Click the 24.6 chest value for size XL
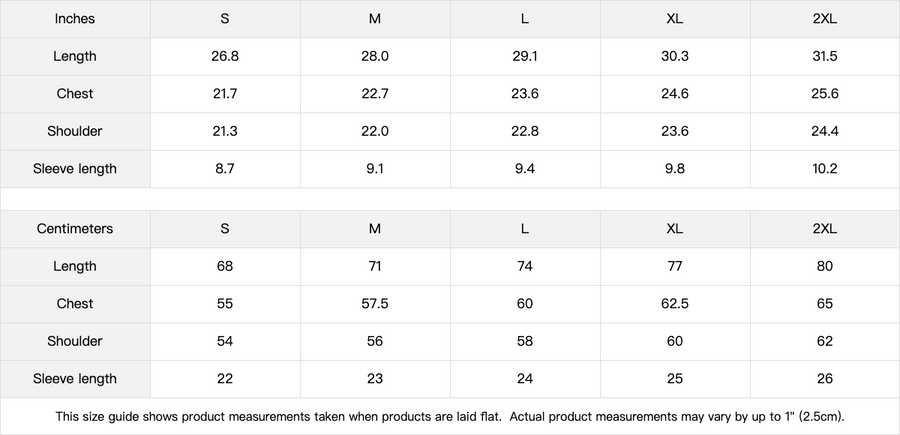This screenshot has height=435, width=900. (x=675, y=94)
